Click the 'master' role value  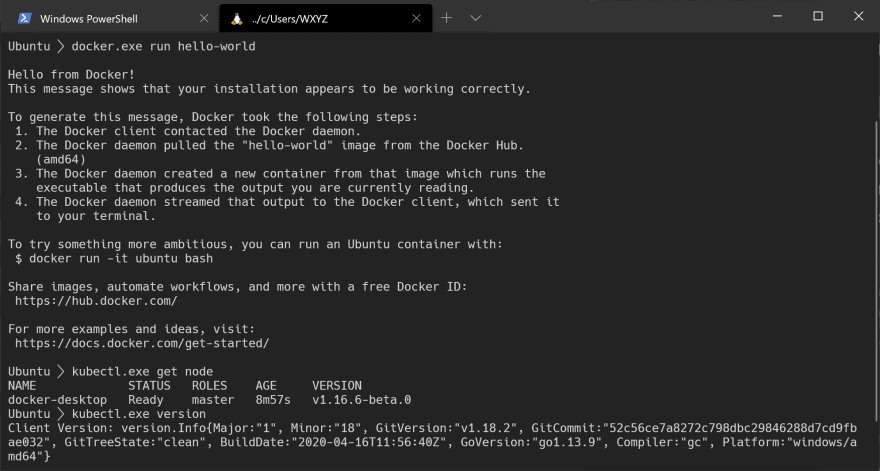pos(213,400)
